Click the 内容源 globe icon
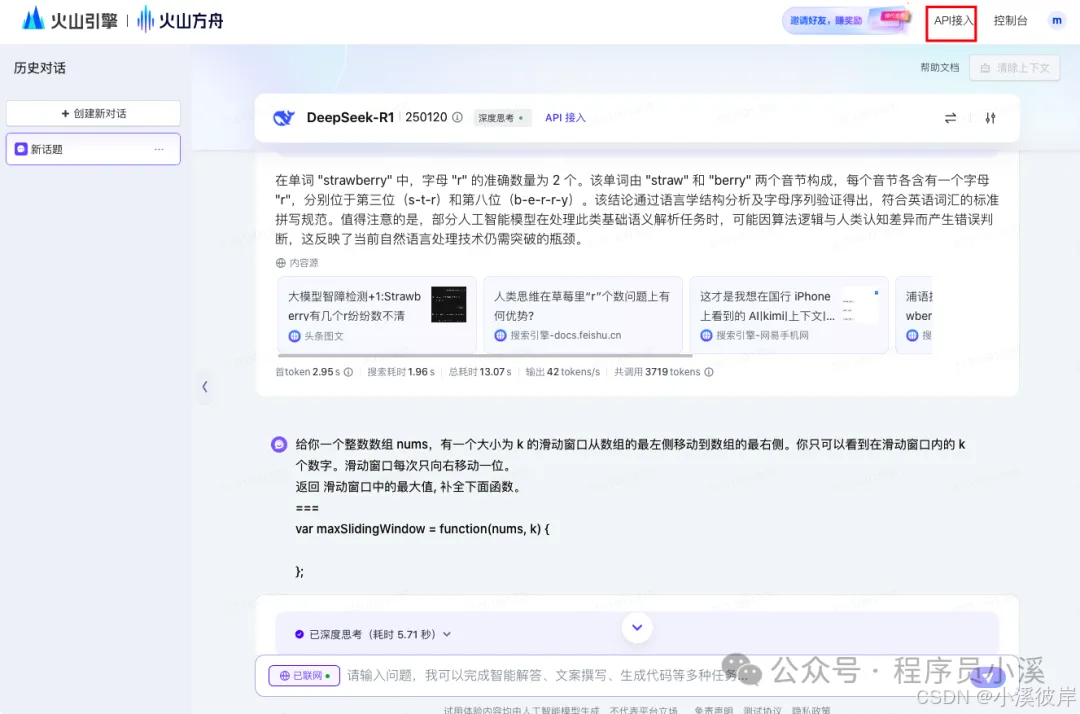Viewport: 1080px width, 714px height. [280, 263]
